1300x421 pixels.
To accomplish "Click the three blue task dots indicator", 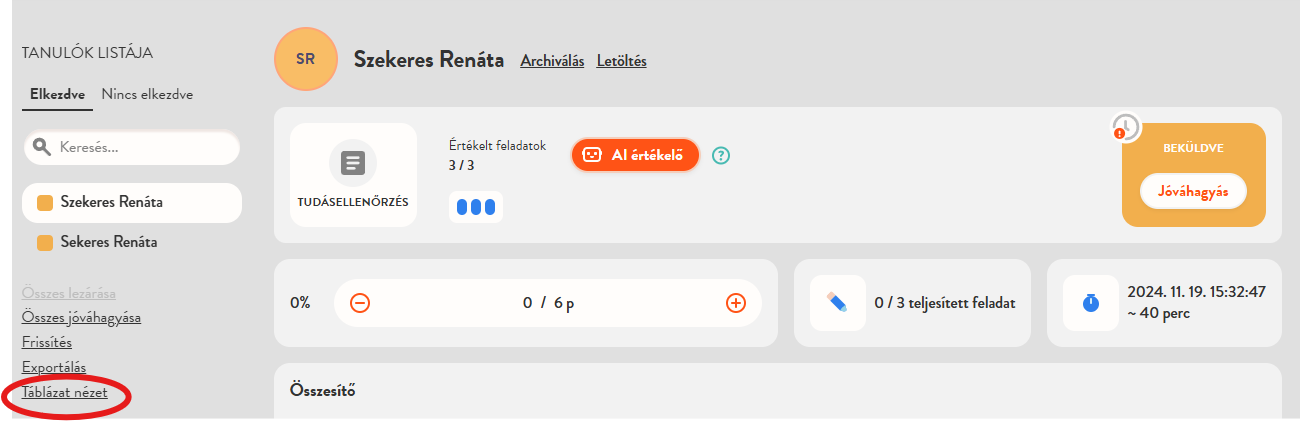I will [x=476, y=207].
